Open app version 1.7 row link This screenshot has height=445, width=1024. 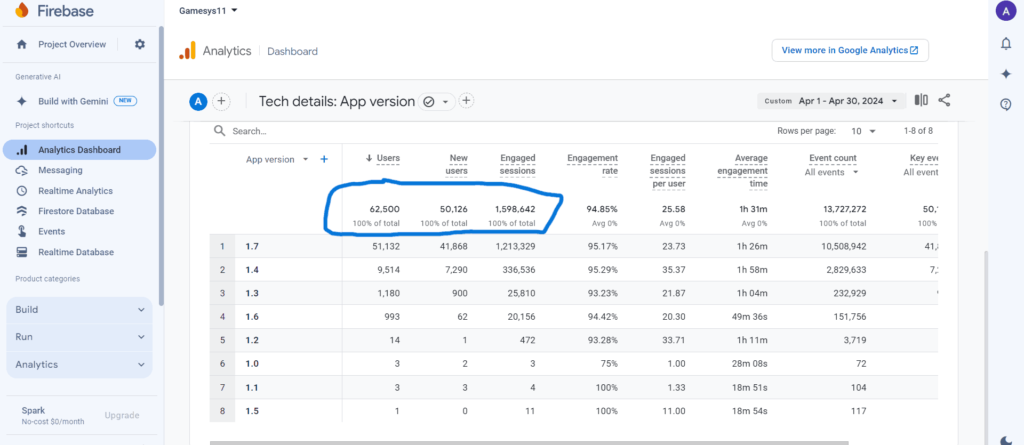tap(252, 247)
